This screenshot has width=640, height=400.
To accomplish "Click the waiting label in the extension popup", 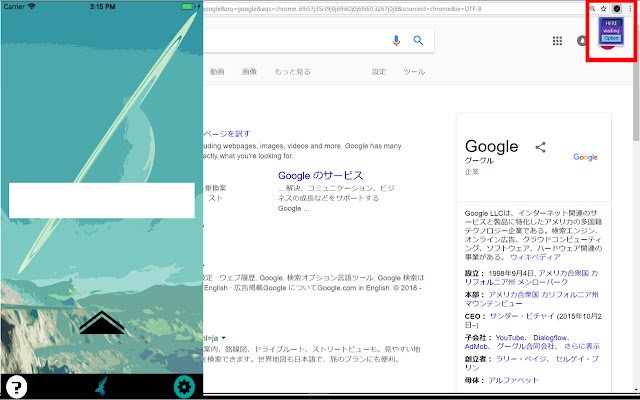I will pyautogui.click(x=611, y=31).
